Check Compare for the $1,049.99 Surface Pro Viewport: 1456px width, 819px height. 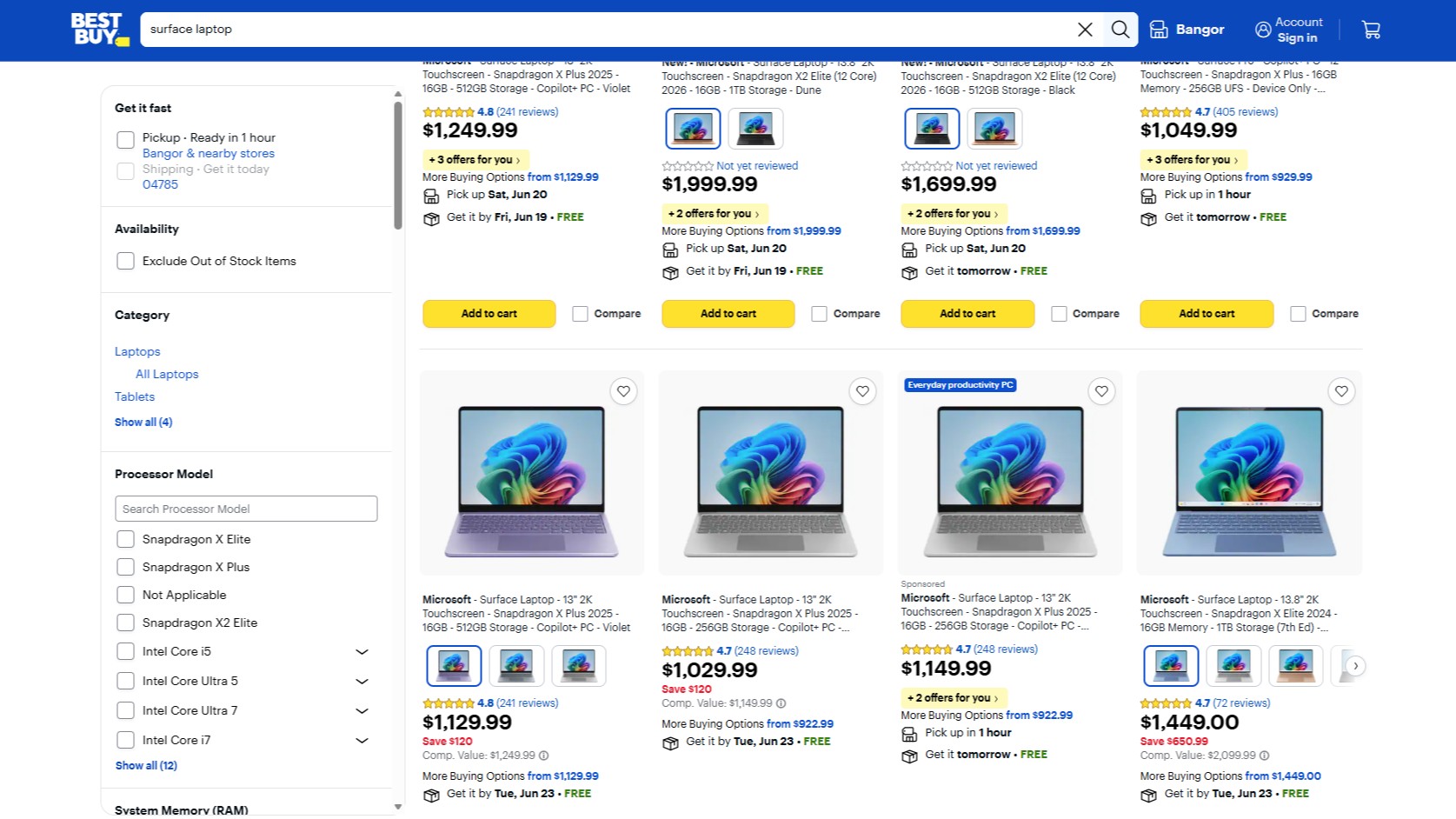pos(1298,314)
